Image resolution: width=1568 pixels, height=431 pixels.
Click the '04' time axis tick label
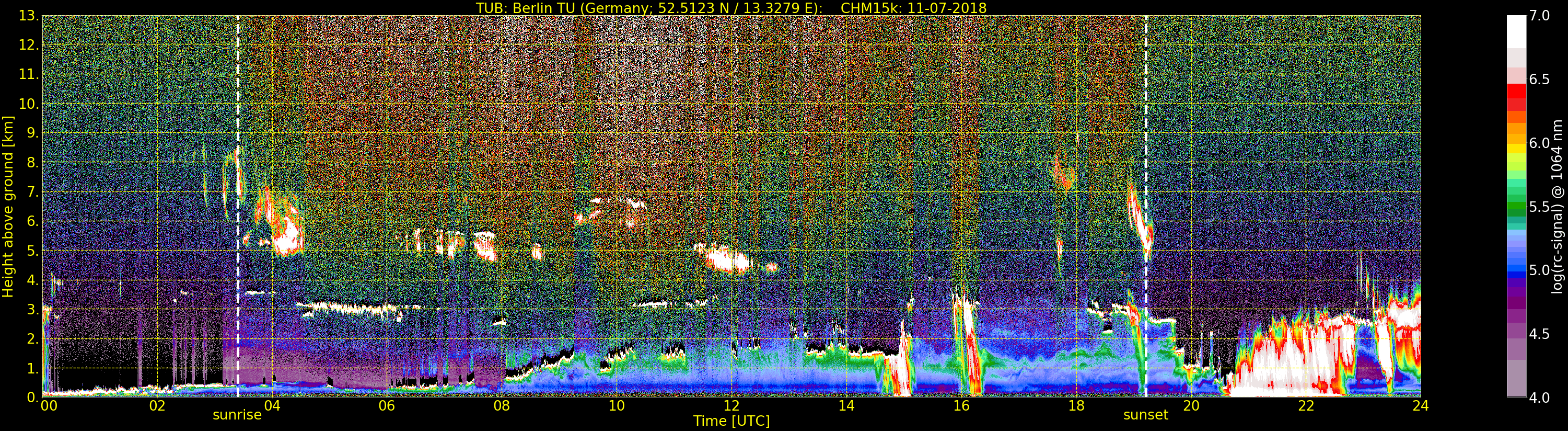[x=272, y=405]
